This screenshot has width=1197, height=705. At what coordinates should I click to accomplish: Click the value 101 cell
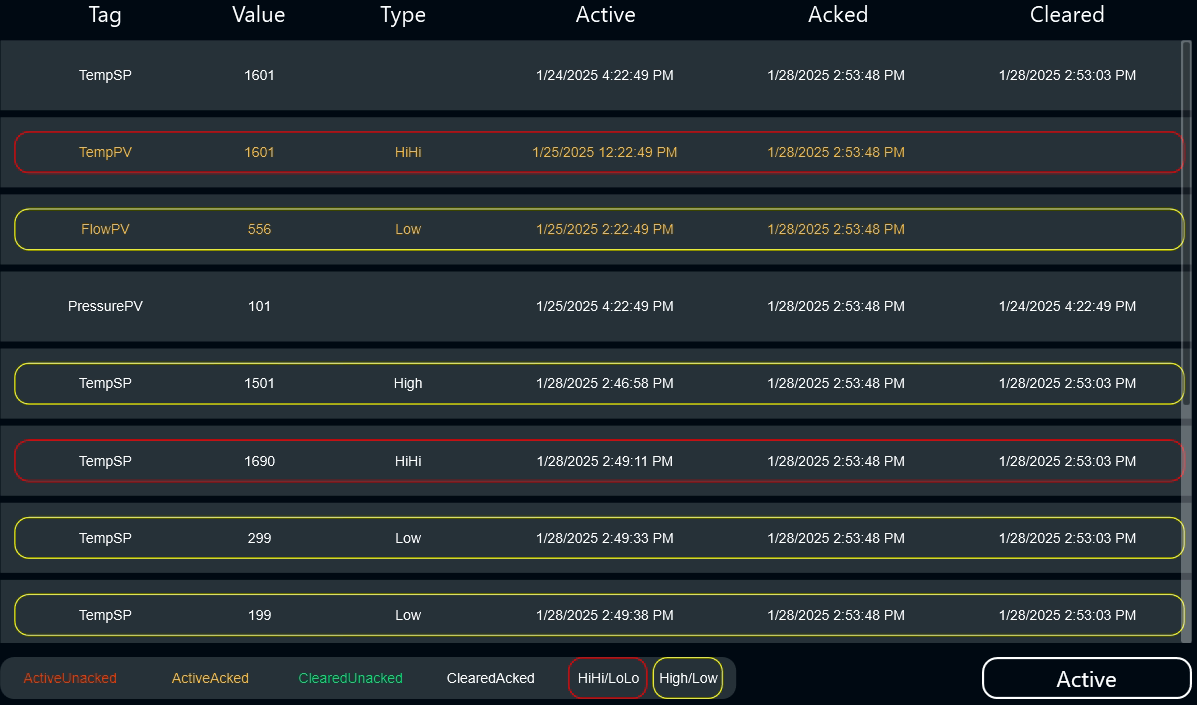pos(260,307)
